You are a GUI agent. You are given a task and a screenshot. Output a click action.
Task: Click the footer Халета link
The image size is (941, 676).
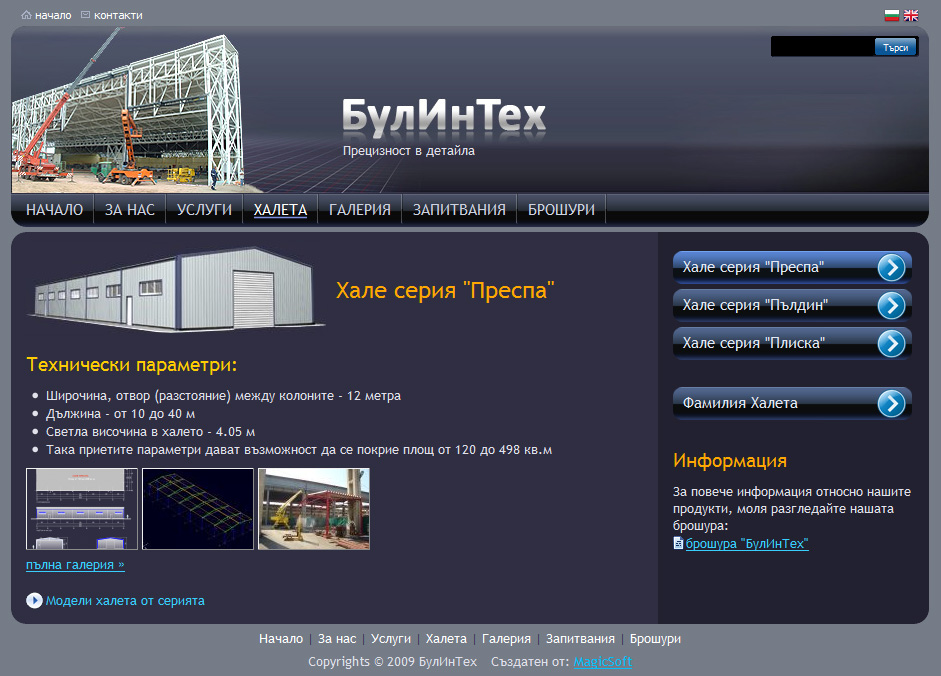coord(446,639)
